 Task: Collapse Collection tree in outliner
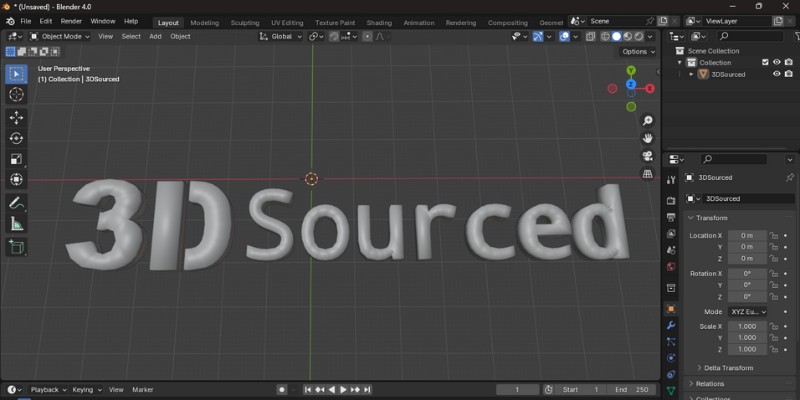point(680,63)
